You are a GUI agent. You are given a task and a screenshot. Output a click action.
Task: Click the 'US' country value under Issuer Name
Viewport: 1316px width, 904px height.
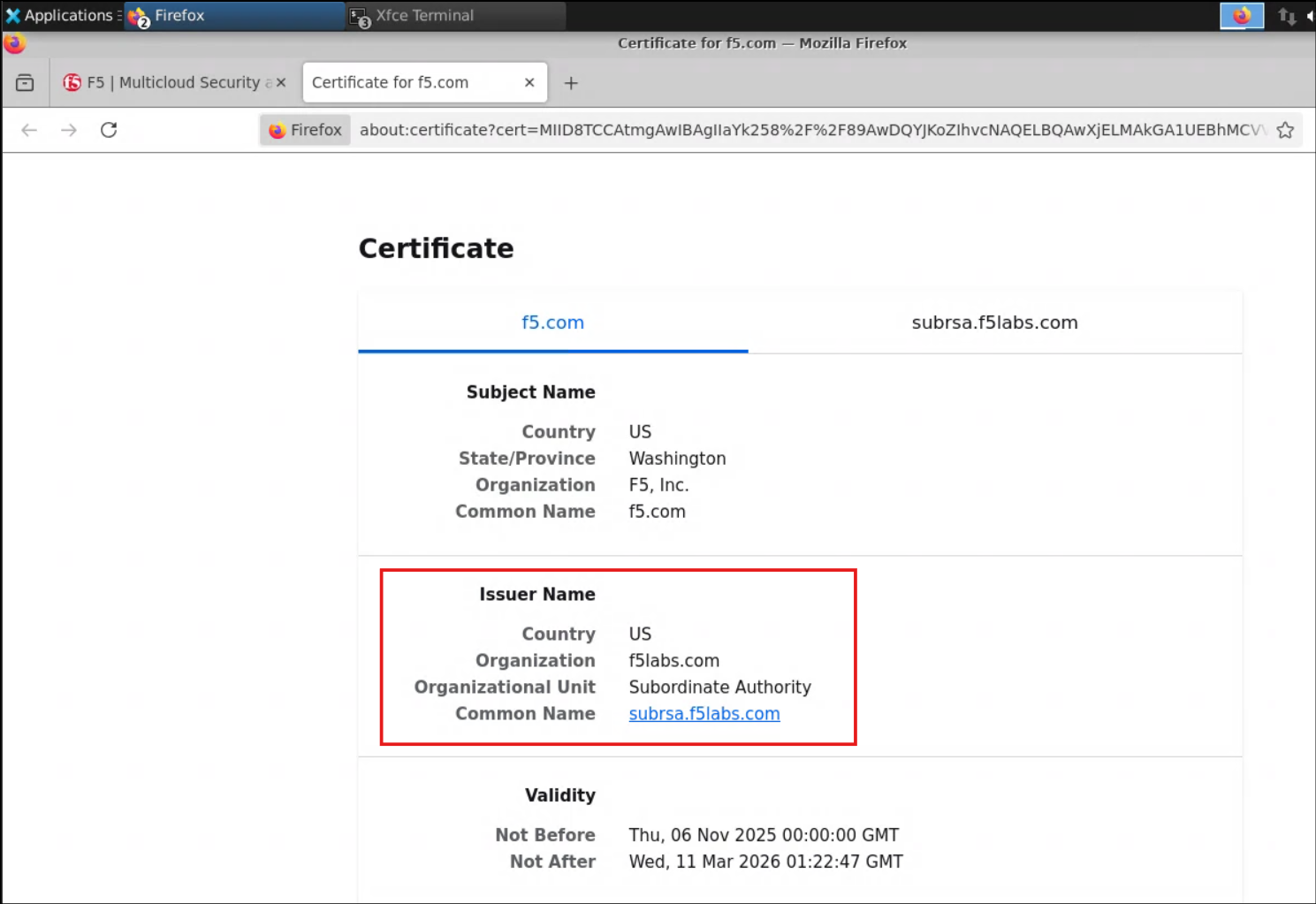[640, 634]
